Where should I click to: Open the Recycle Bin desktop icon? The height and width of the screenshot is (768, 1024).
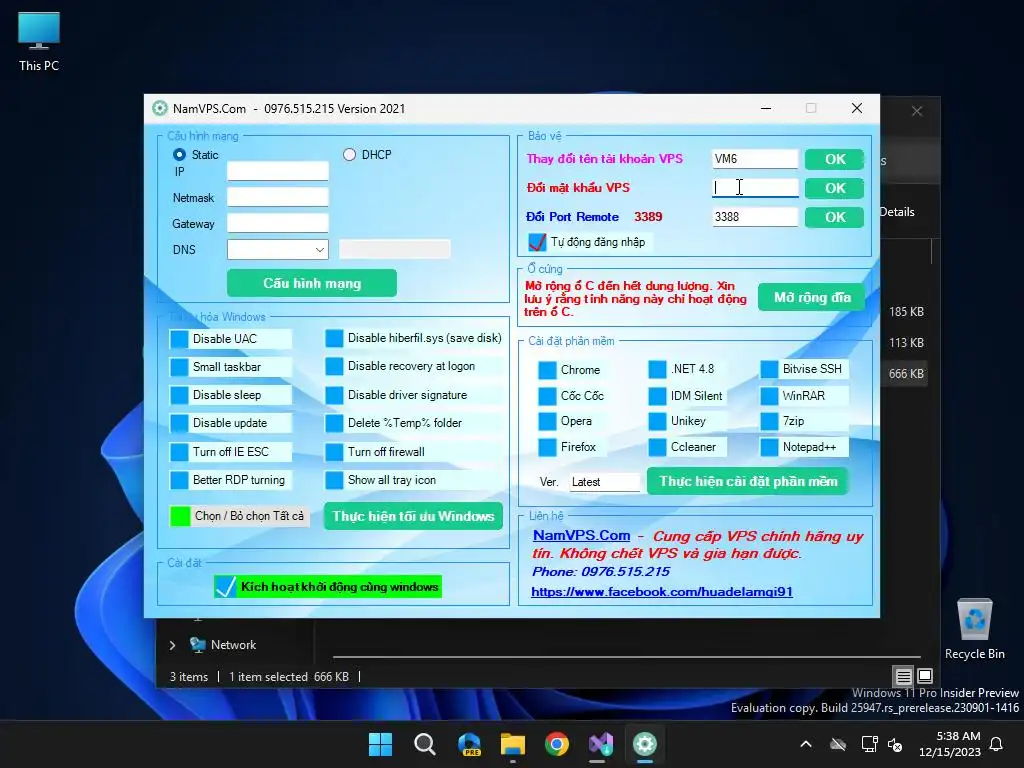click(974, 629)
